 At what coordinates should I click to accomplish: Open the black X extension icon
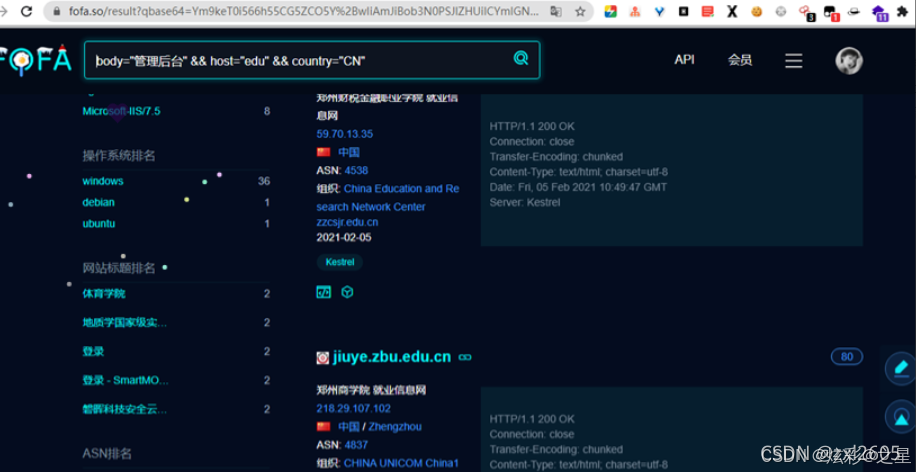pyautogui.click(x=731, y=11)
